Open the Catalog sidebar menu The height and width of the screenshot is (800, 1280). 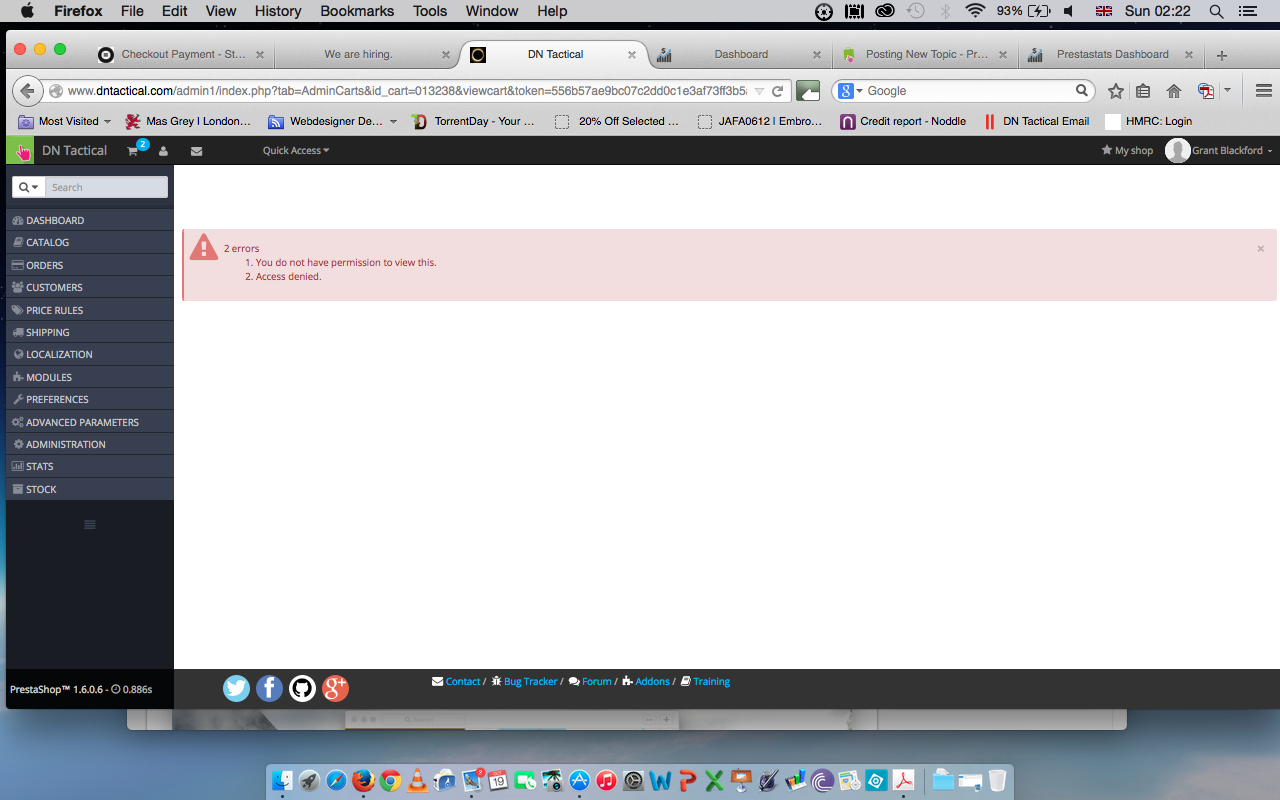90,242
